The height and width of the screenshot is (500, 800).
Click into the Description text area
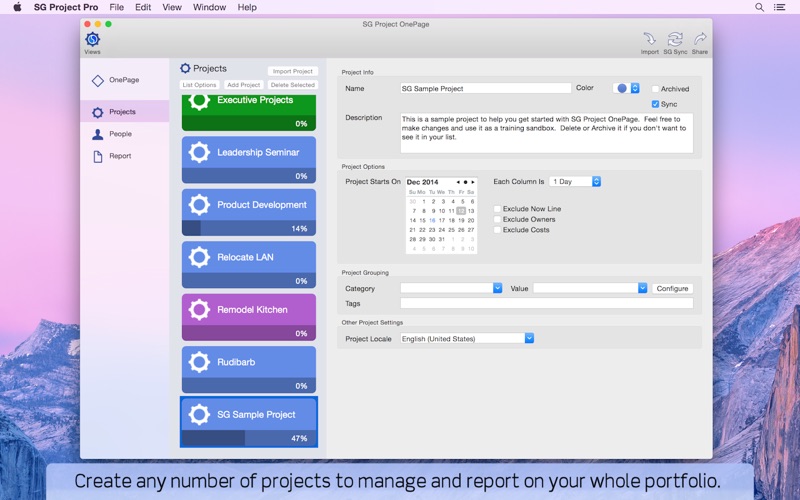pos(547,133)
